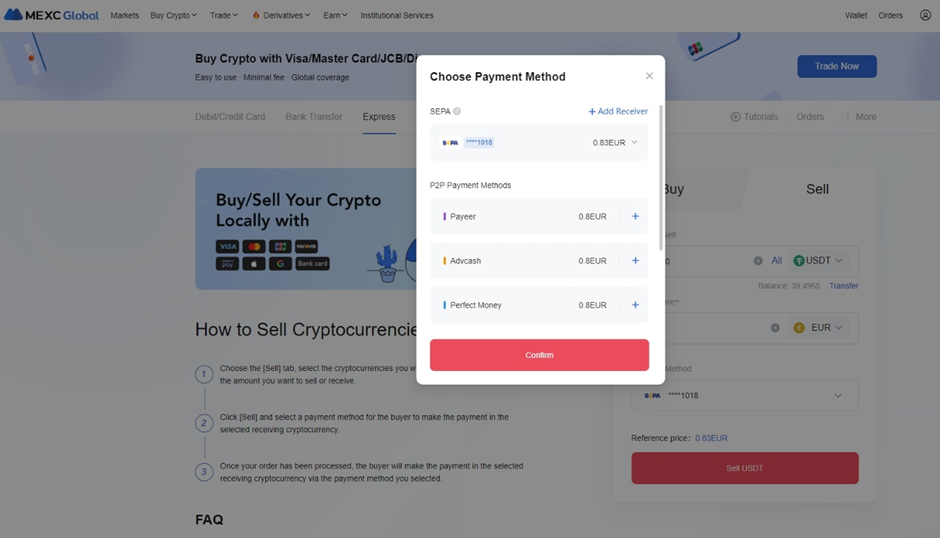Switch to the Bank Transfer tab
940x538 pixels.
pos(314,117)
